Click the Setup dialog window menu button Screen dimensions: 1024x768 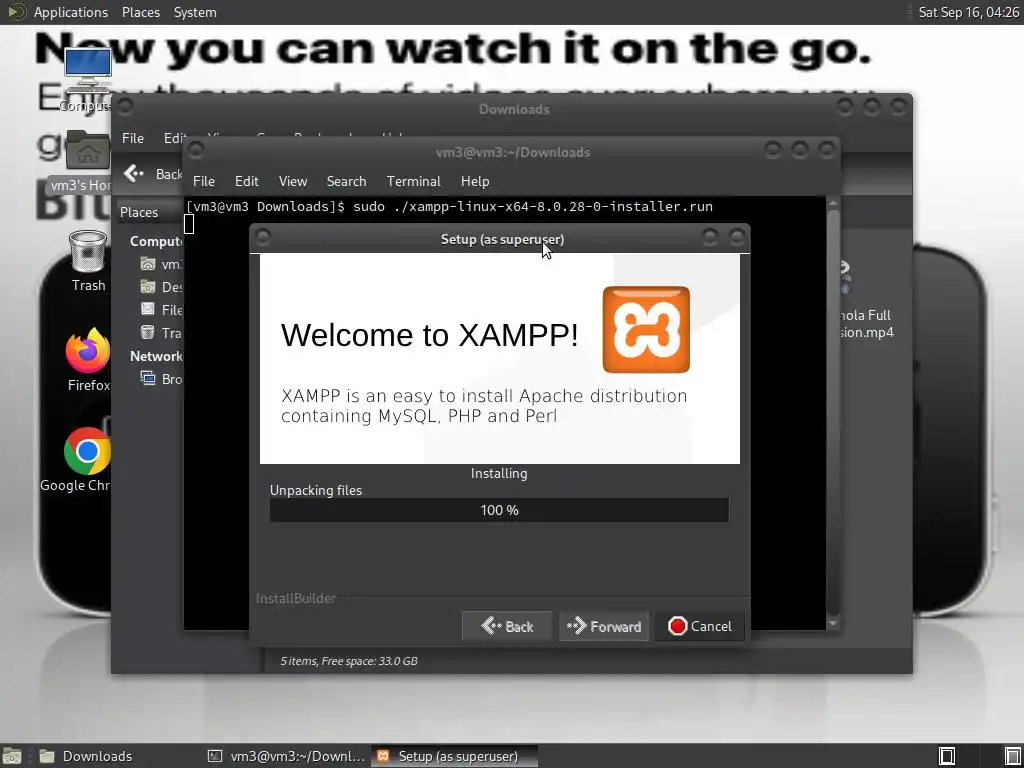pos(263,238)
